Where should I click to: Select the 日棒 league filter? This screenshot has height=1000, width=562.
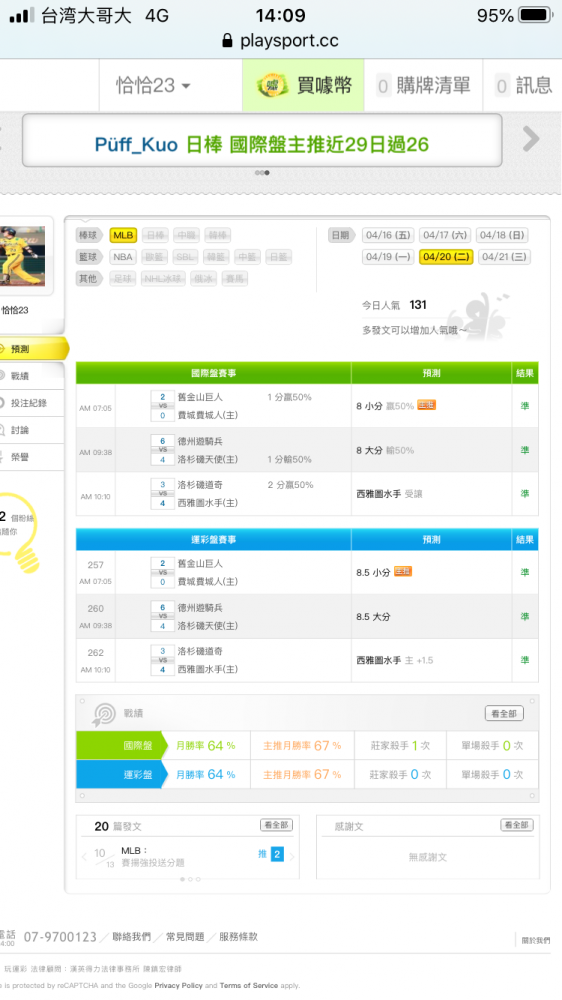(156, 235)
